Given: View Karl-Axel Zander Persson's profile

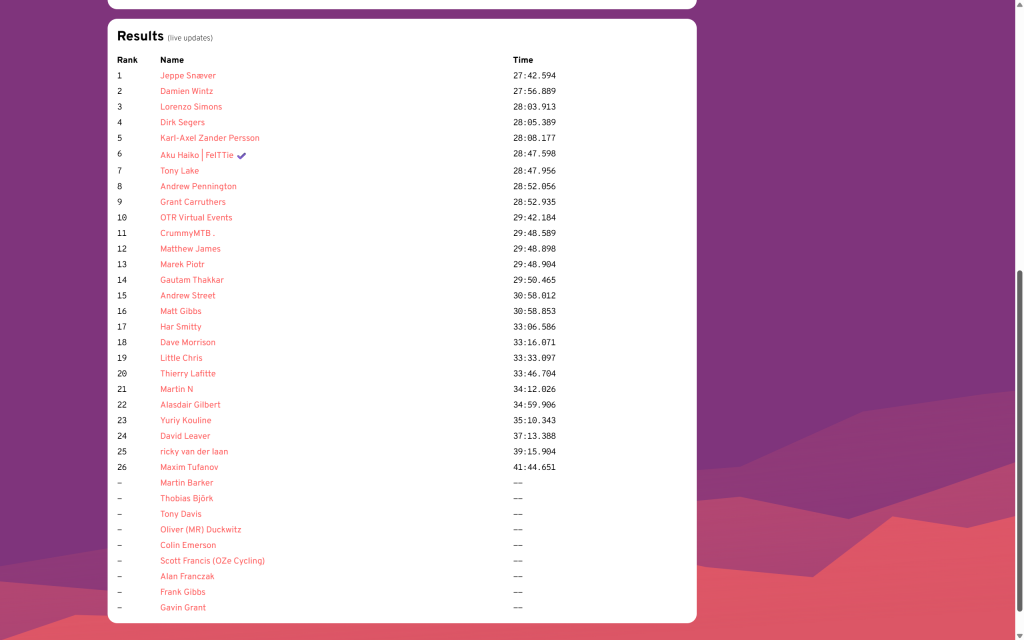Looking at the screenshot, I should coord(210,138).
